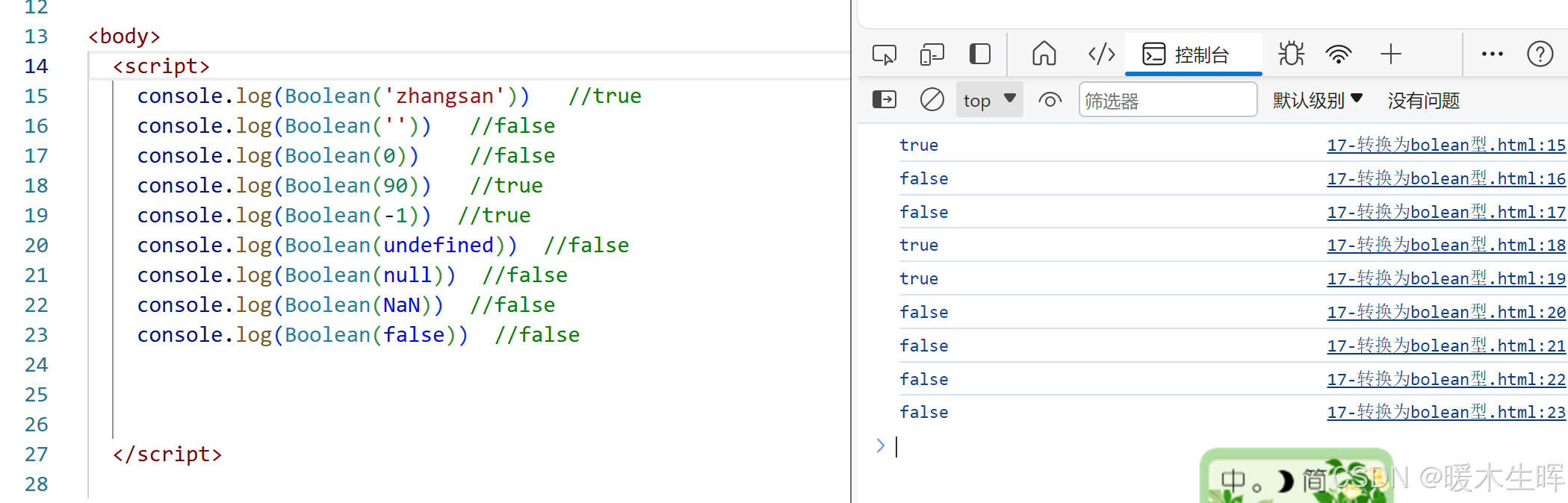Open the Elements panel code icon
Screen dimensions: 1568x503
tap(1102, 54)
